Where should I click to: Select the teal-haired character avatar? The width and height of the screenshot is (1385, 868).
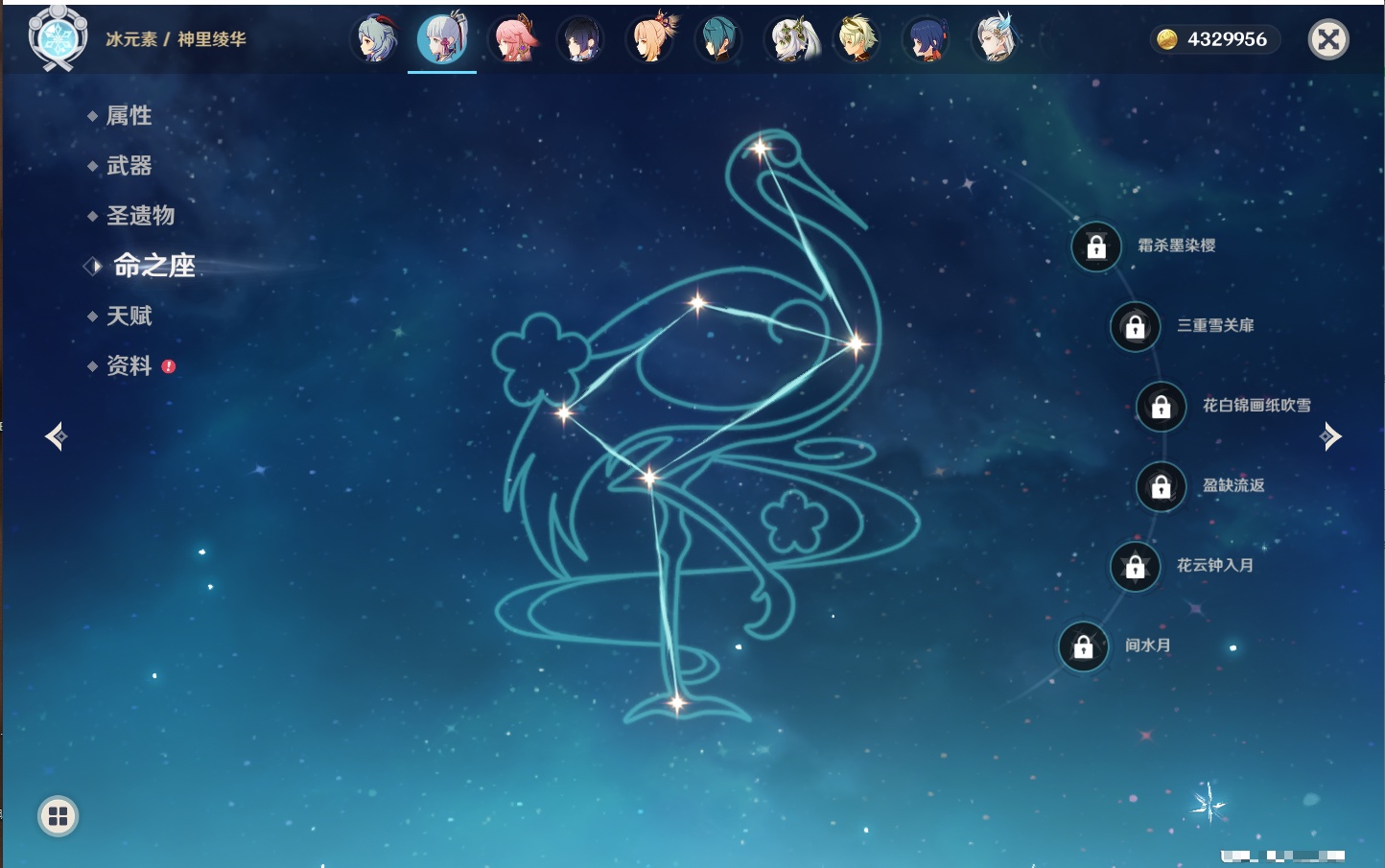[x=718, y=39]
